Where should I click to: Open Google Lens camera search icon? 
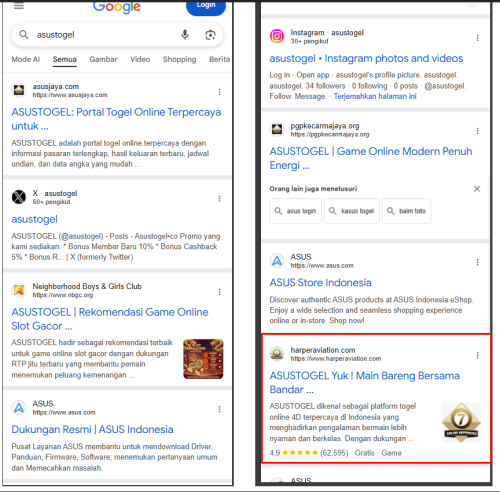(x=210, y=35)
